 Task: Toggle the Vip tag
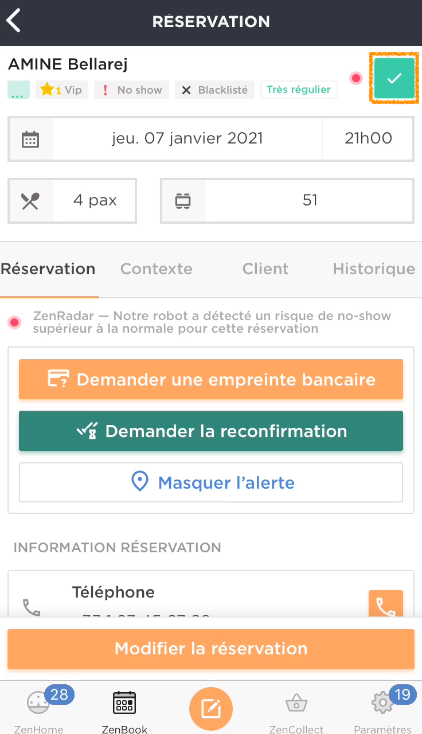(61, 90)
